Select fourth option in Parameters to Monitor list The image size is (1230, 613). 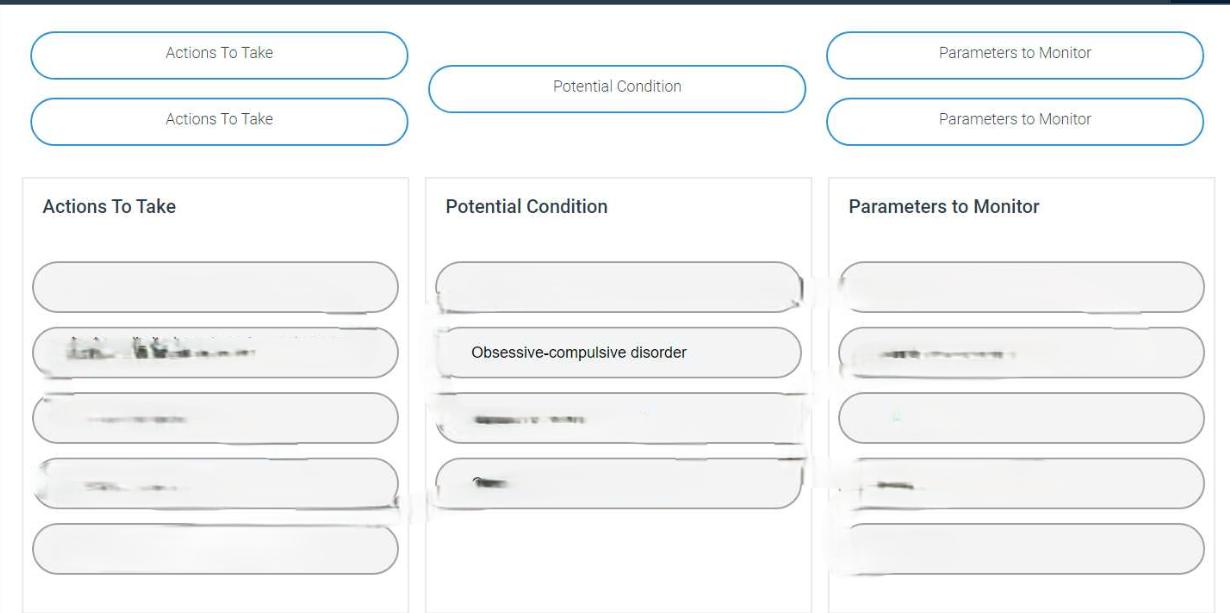(1021, 484)
